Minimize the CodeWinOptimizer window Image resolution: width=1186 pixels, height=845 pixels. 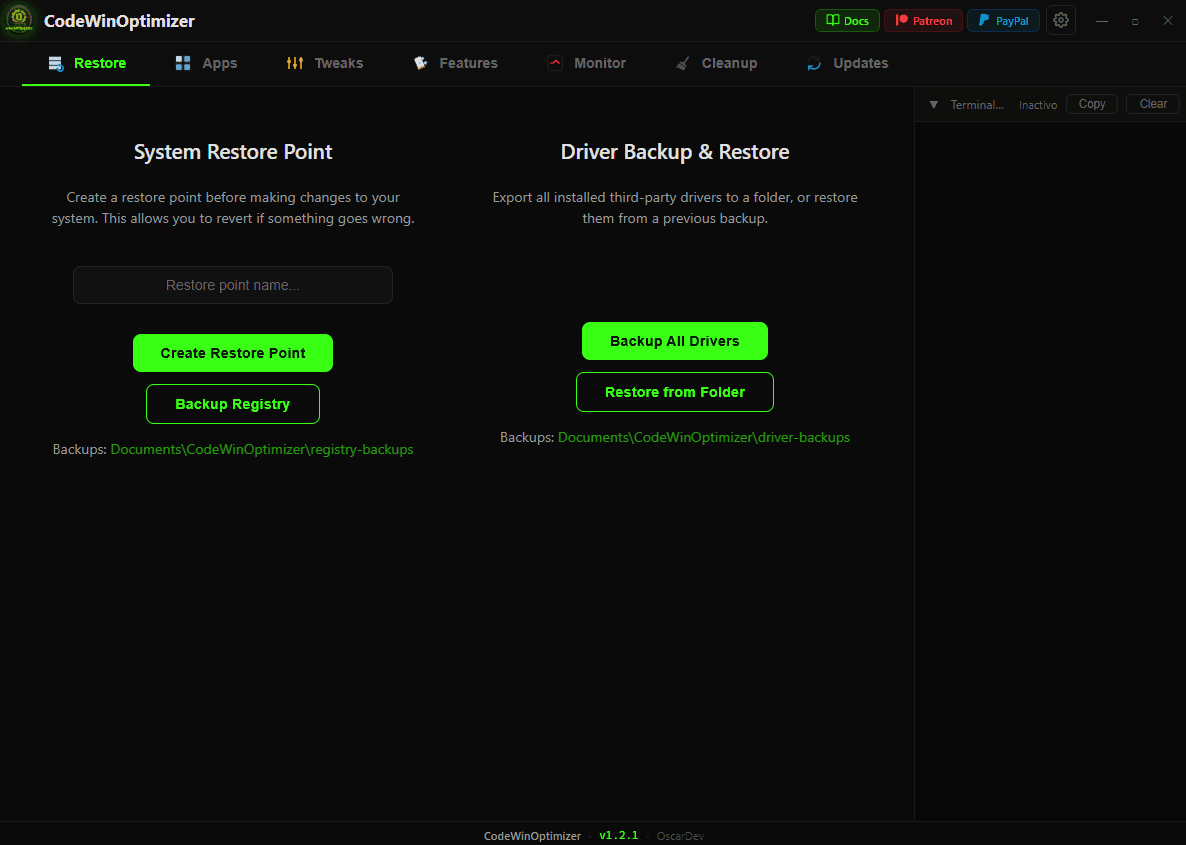pos(1102,21)
